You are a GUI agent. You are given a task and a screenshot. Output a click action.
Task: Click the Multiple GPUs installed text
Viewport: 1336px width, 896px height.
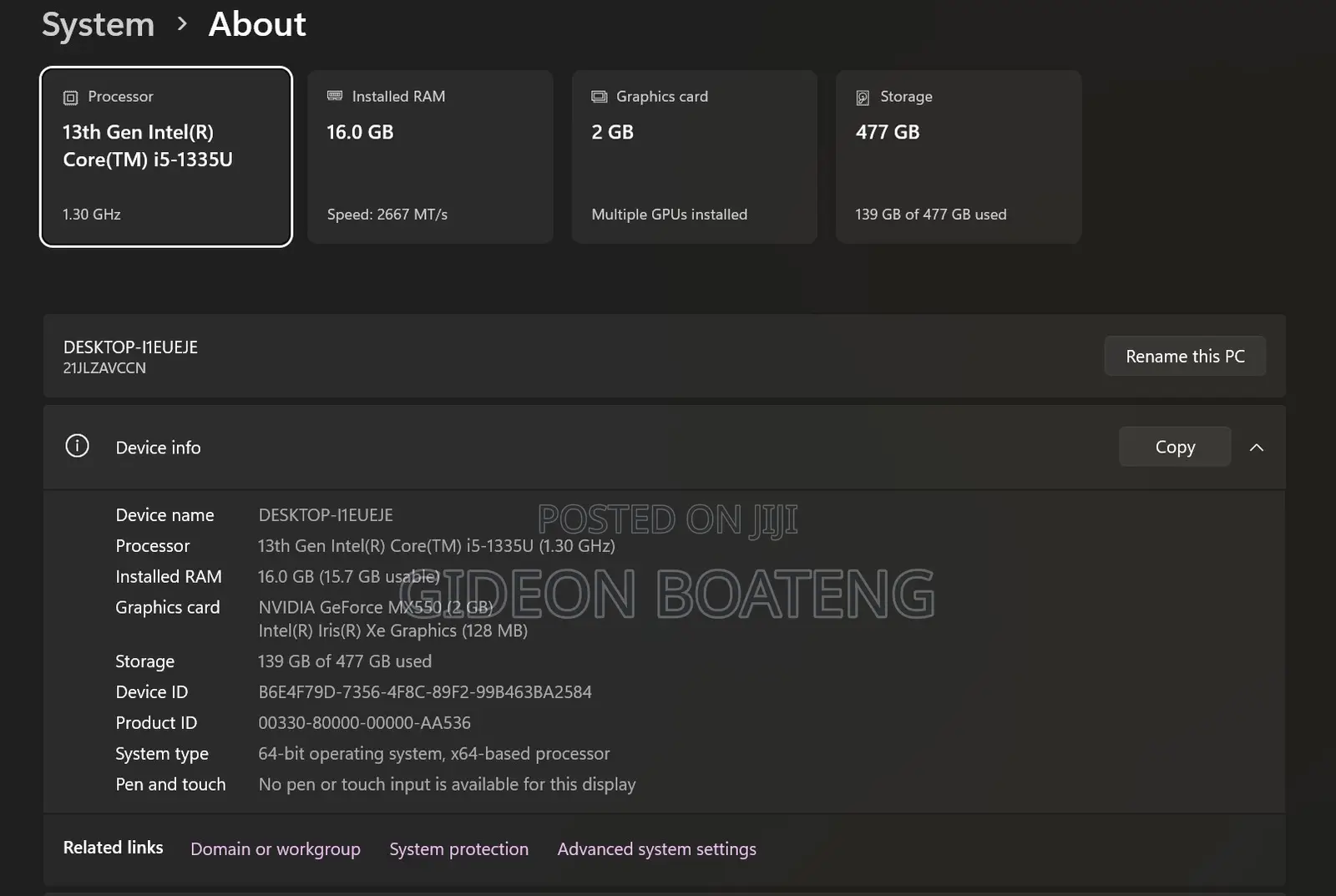(670, 215)
